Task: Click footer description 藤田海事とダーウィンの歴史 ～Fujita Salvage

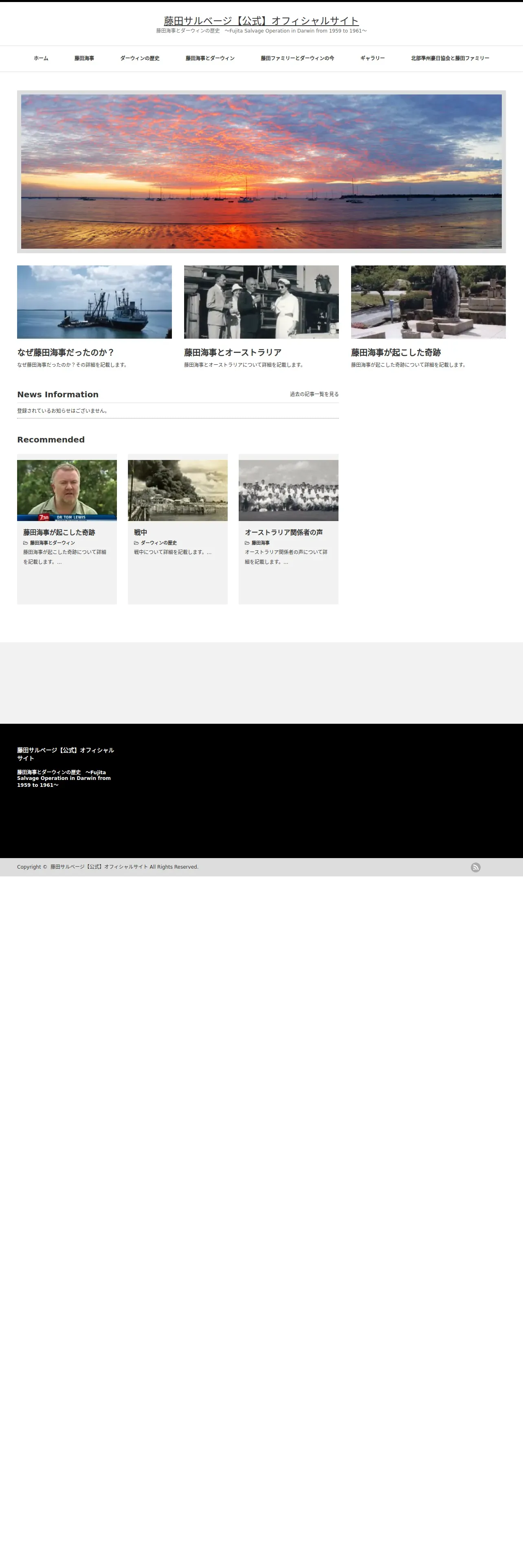Action: [x=64, y=779]
